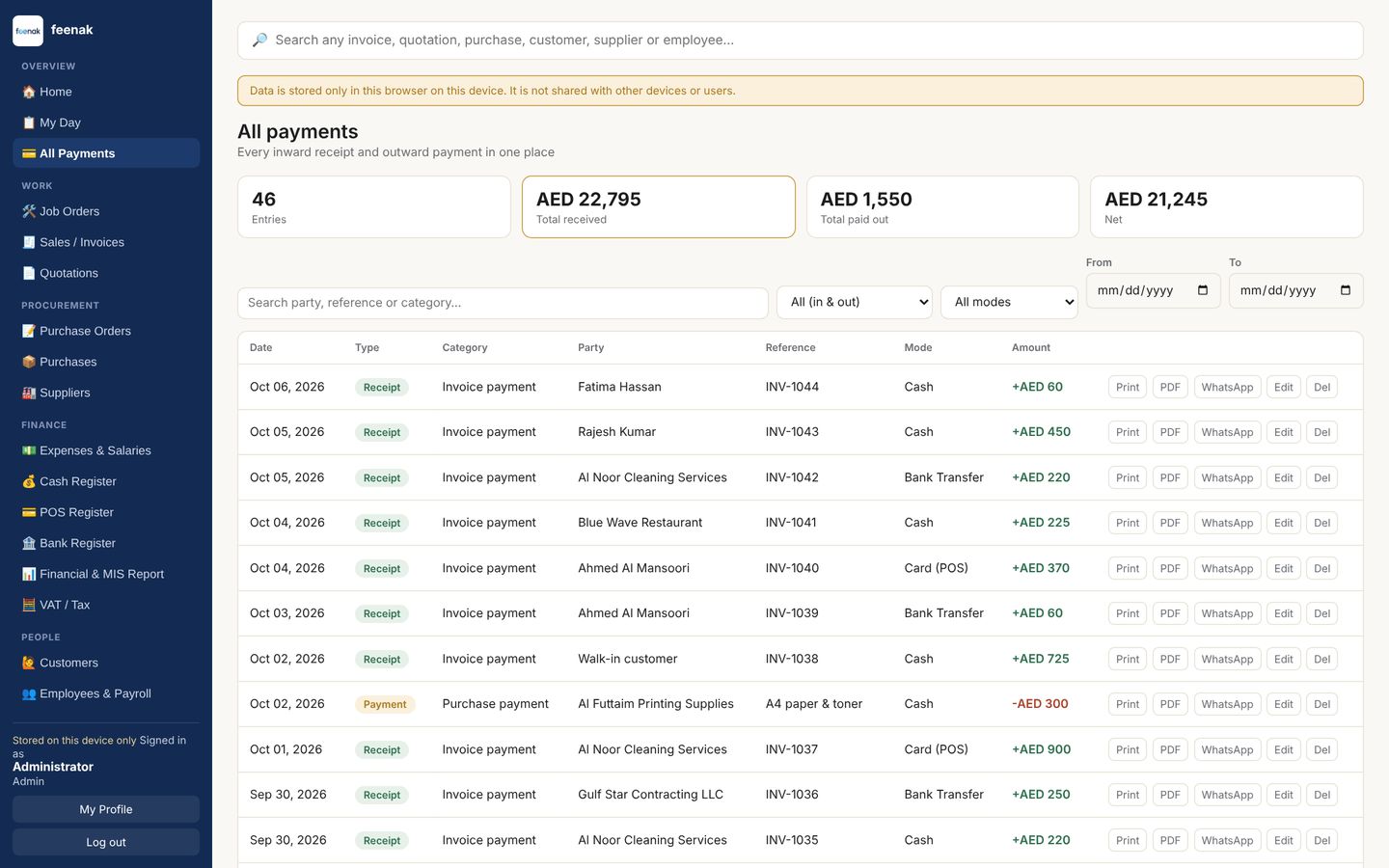1389x868 pixels.
Task: Print the INV-1039 receipt
Action: click(1128, 613)
